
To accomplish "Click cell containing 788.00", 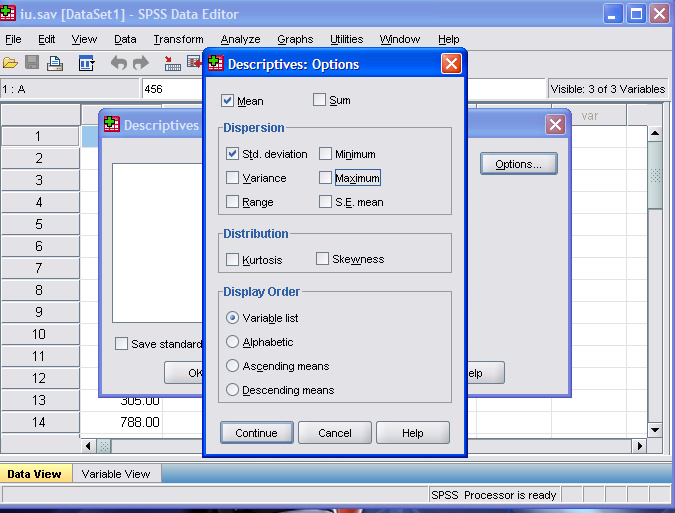I will (x=122, y=422).
